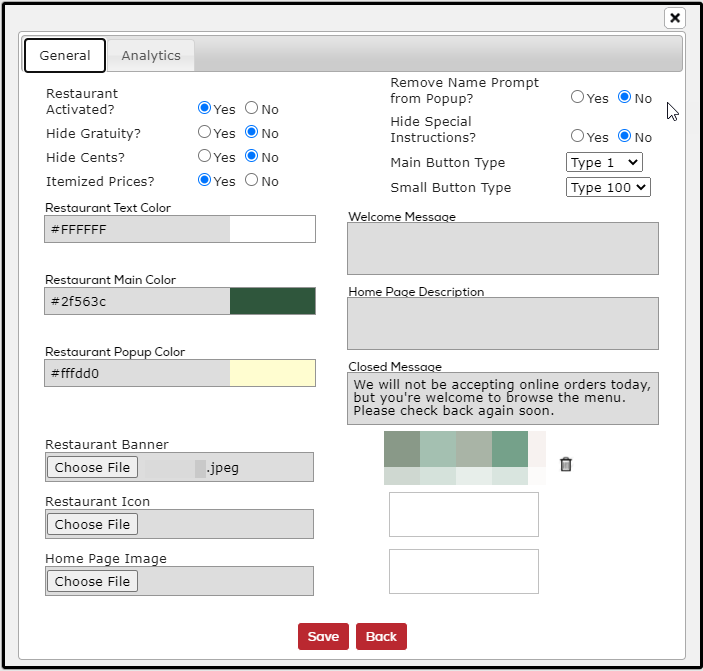Viewport: 703px width, 671px height.
Task: Click the pale yellow Popup Color swatch
Action: point(273,373)
